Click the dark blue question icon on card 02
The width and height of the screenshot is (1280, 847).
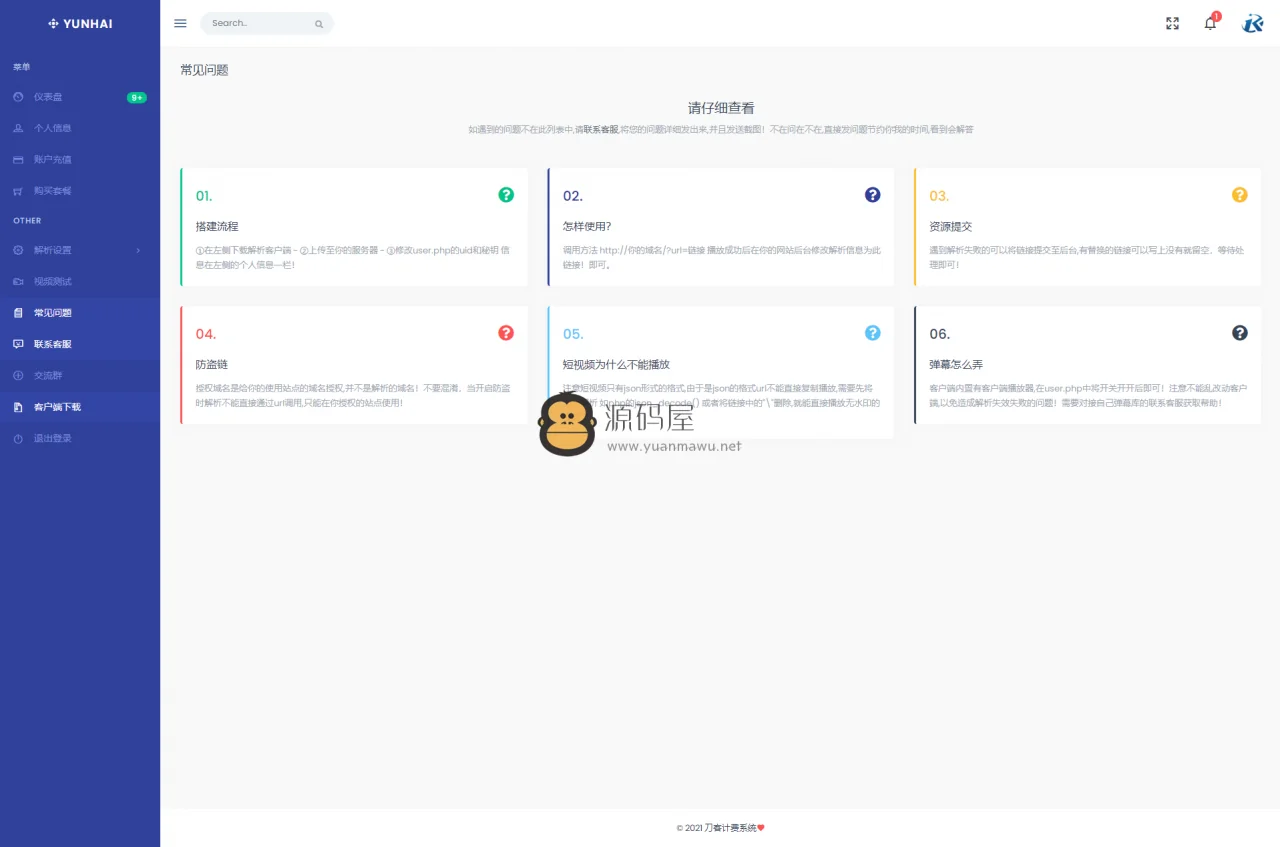pyautogui.click(x=872, y=195)
